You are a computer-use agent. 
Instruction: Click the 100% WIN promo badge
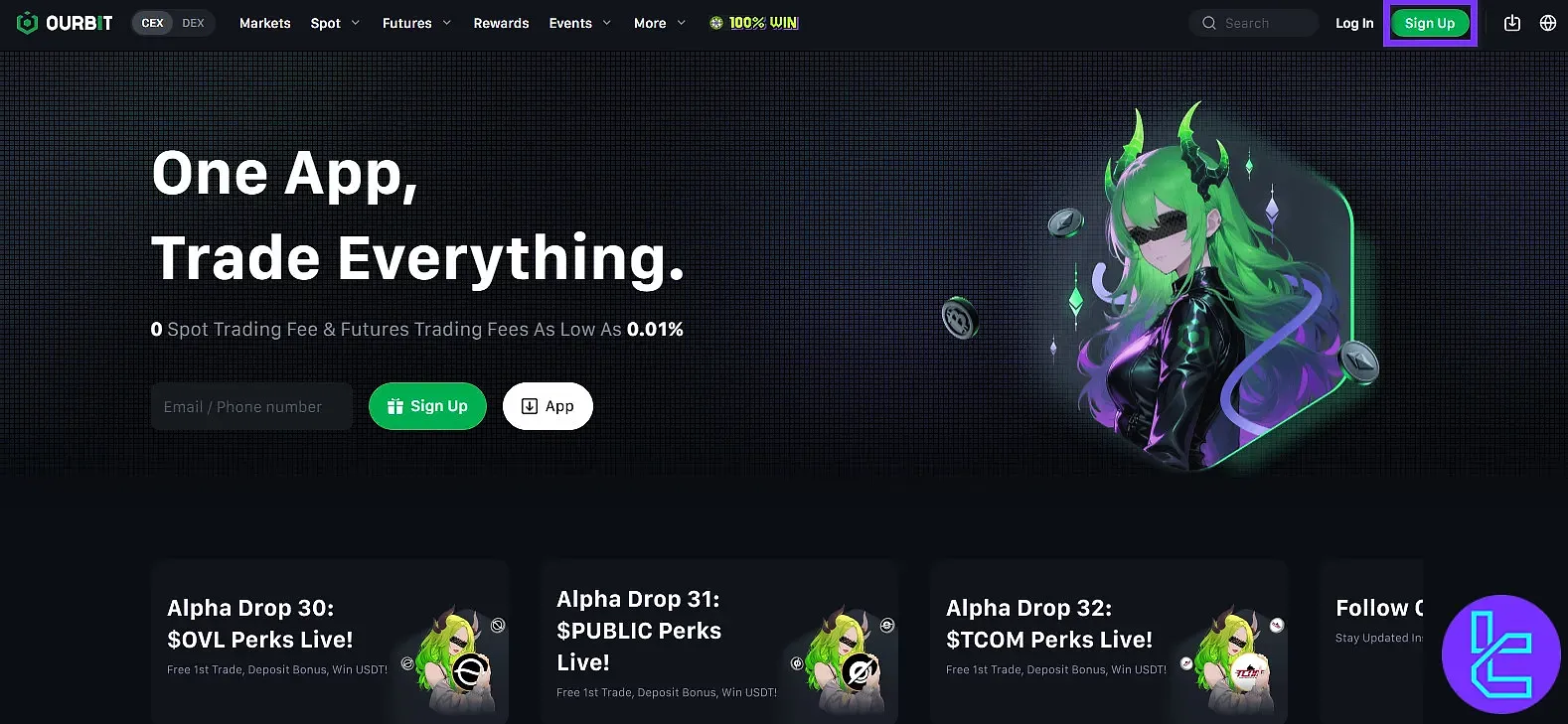[754, 23]
